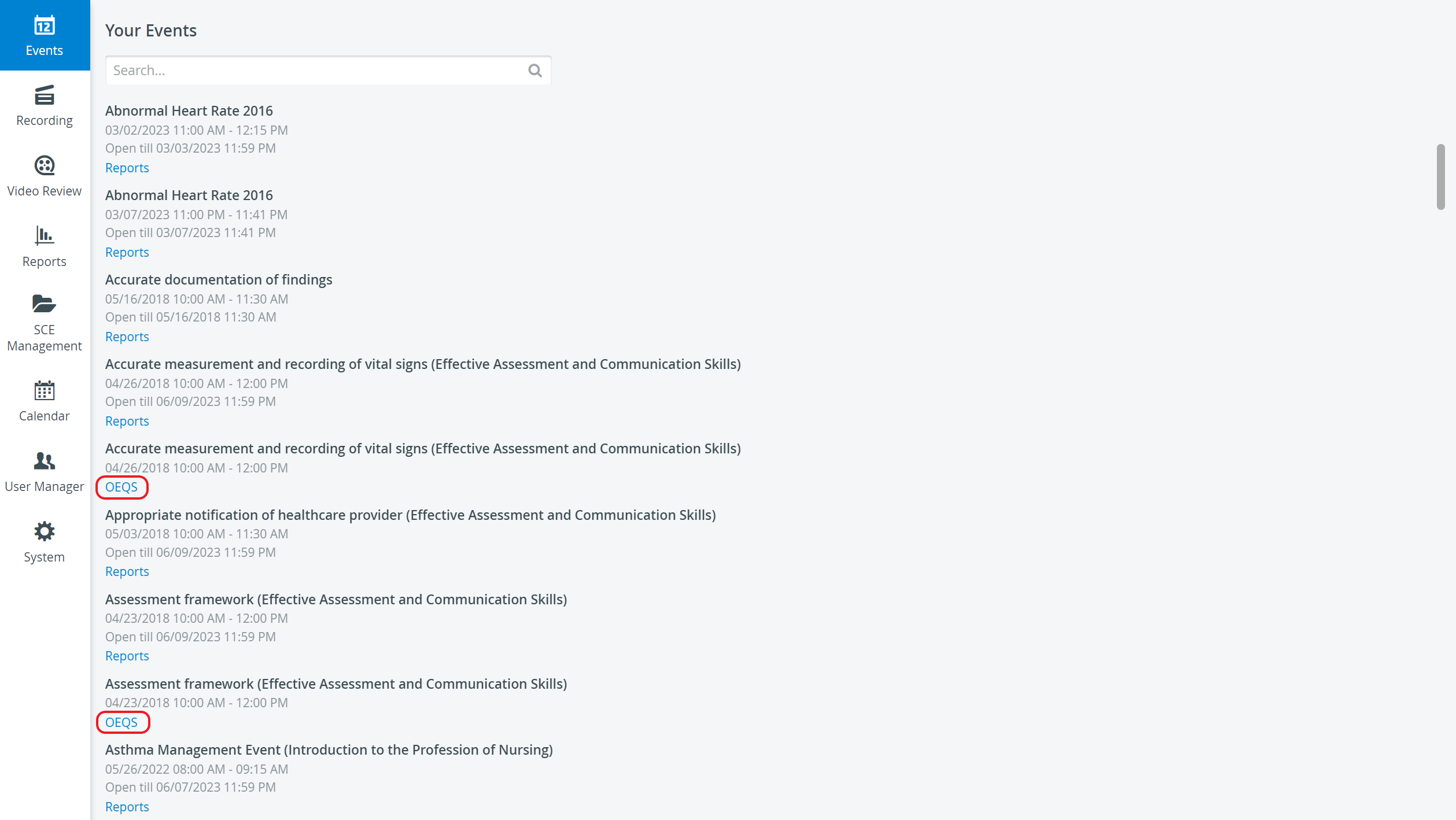Select the Asthma Management Event title
Image resolution: width=1456 pixels, height=820 pixels.
(x=329, y=750)
